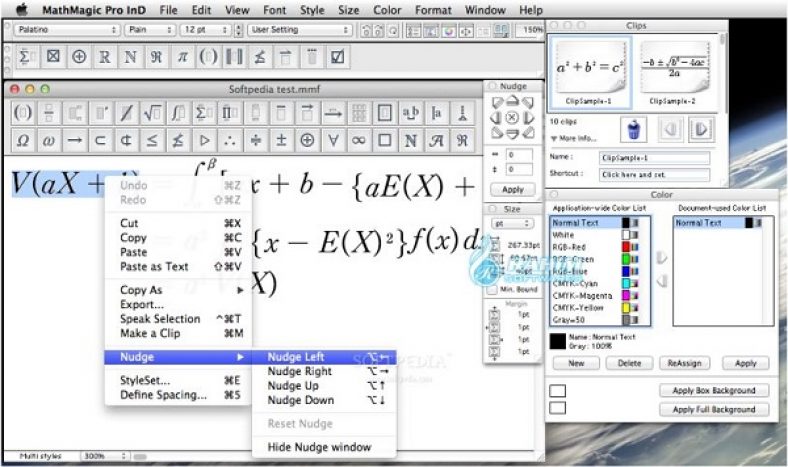Click the New color button
Viewport: 788px width, 467px height.
pos(576,363)
